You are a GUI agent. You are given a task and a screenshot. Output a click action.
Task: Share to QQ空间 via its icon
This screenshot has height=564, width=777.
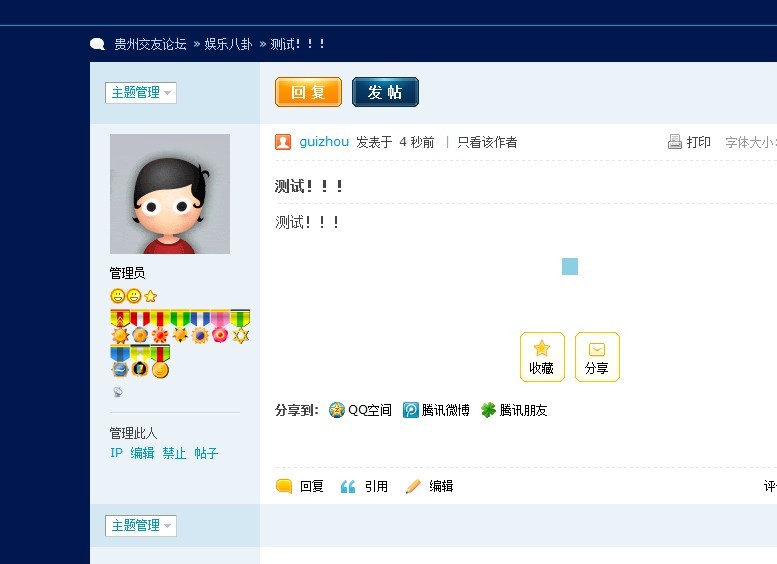336,410
